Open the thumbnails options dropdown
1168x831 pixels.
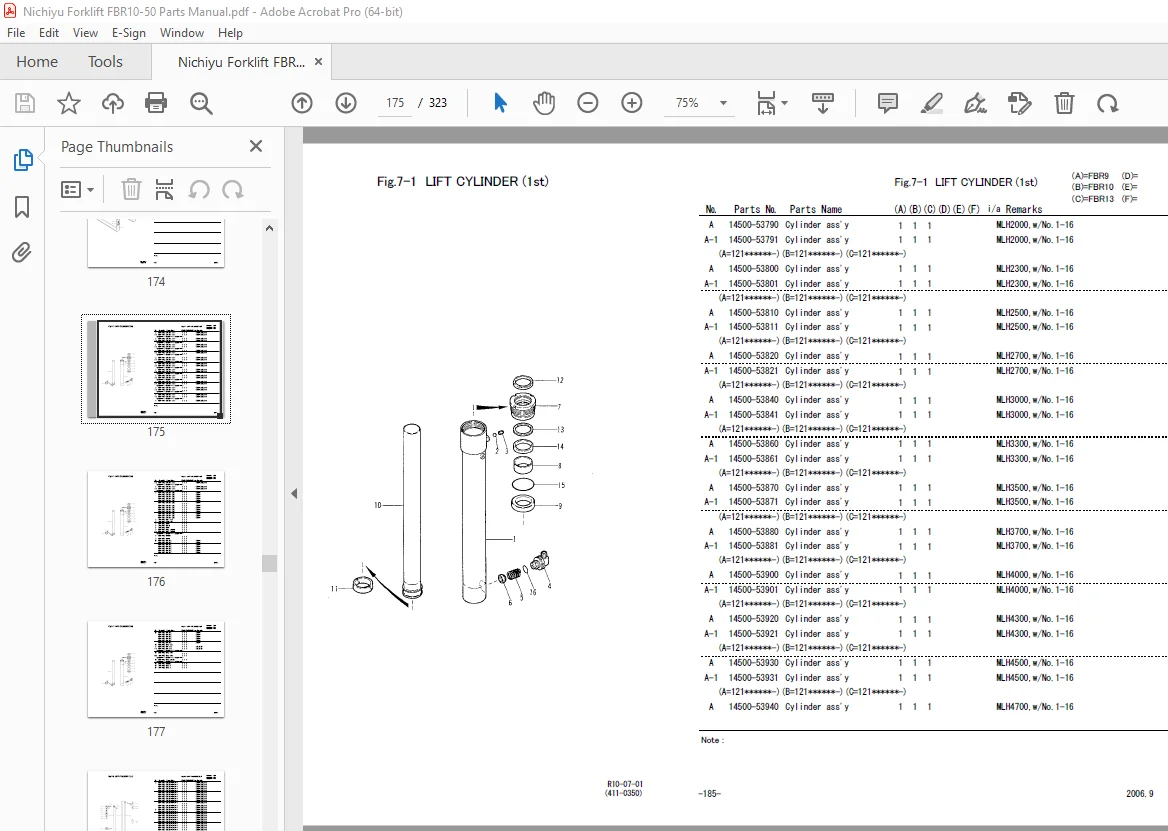(77, 190)
